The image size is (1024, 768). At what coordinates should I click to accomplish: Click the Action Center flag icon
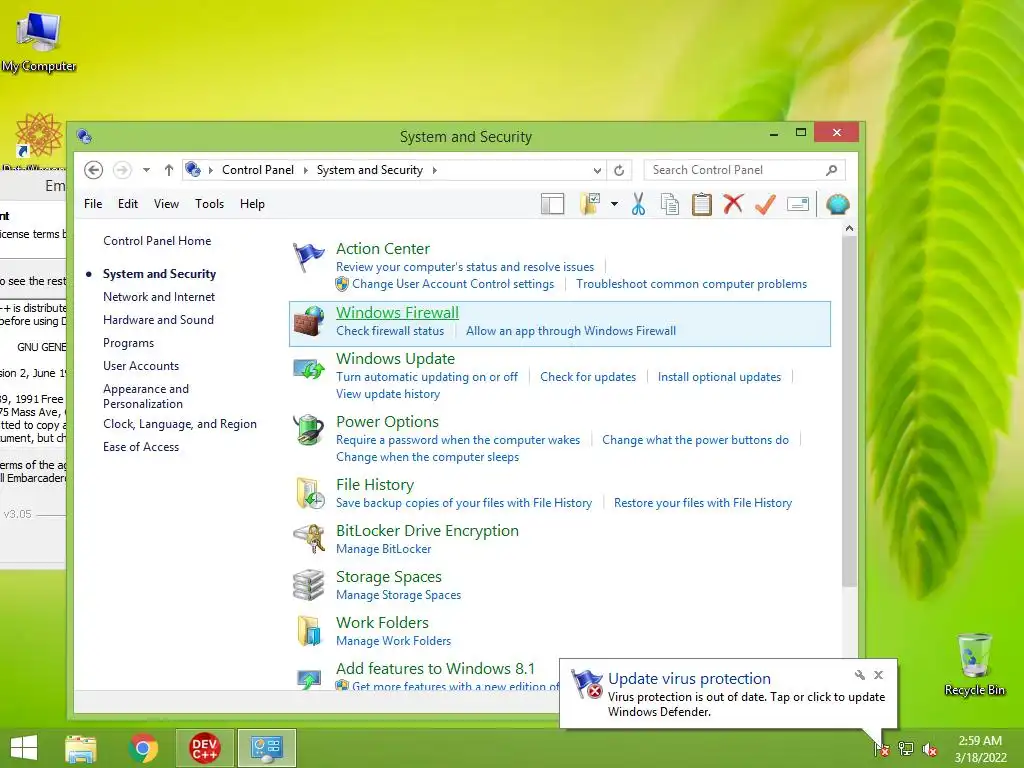308,257
